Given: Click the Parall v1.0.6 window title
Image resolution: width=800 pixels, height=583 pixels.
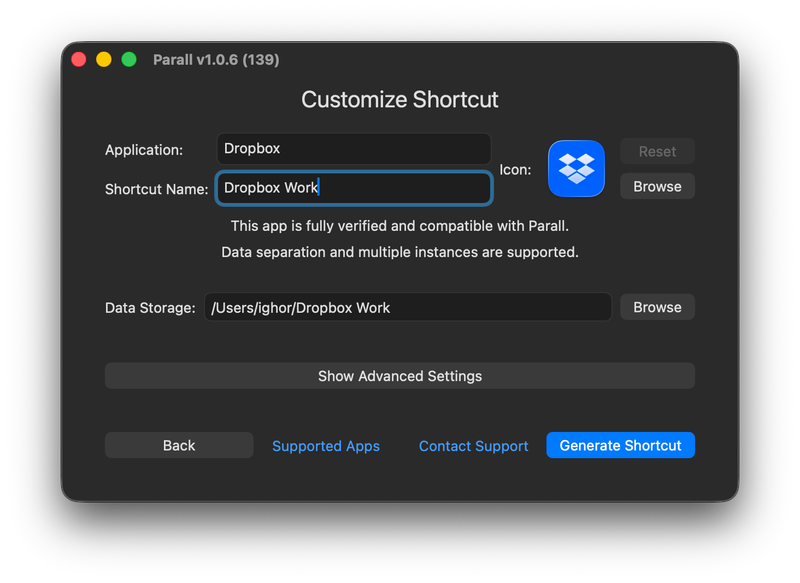Looking at the screenshot, I should coord(216,60).
